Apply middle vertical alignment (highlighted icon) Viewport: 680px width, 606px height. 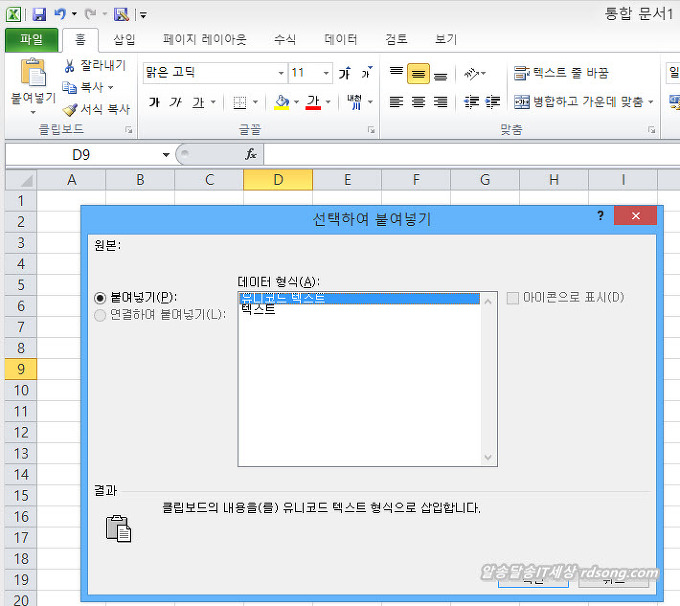coord(418,73)
